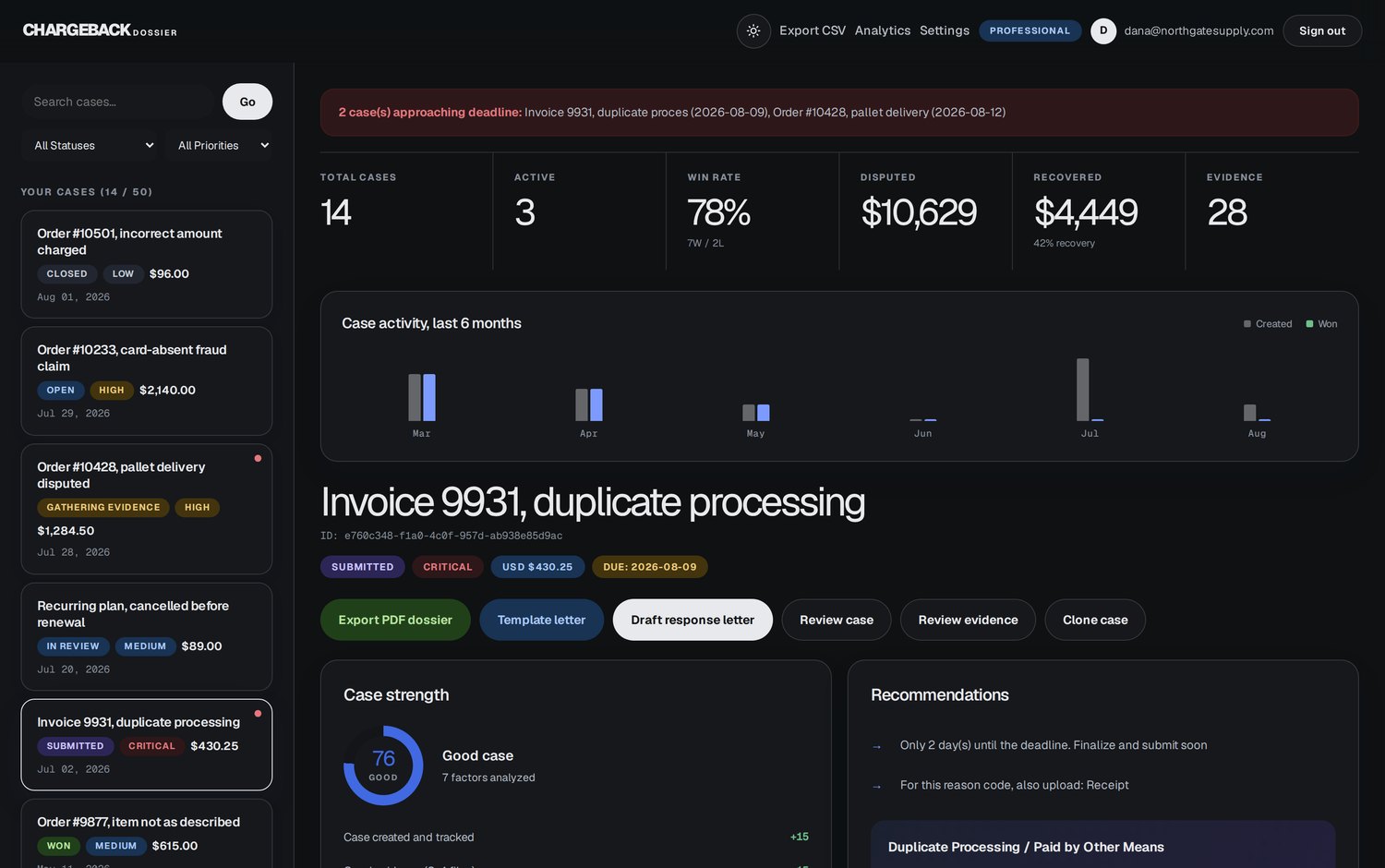This screenshot has width=1385, height=868.
Task: Click the Template letter button
Action: [x=541, y=620]
